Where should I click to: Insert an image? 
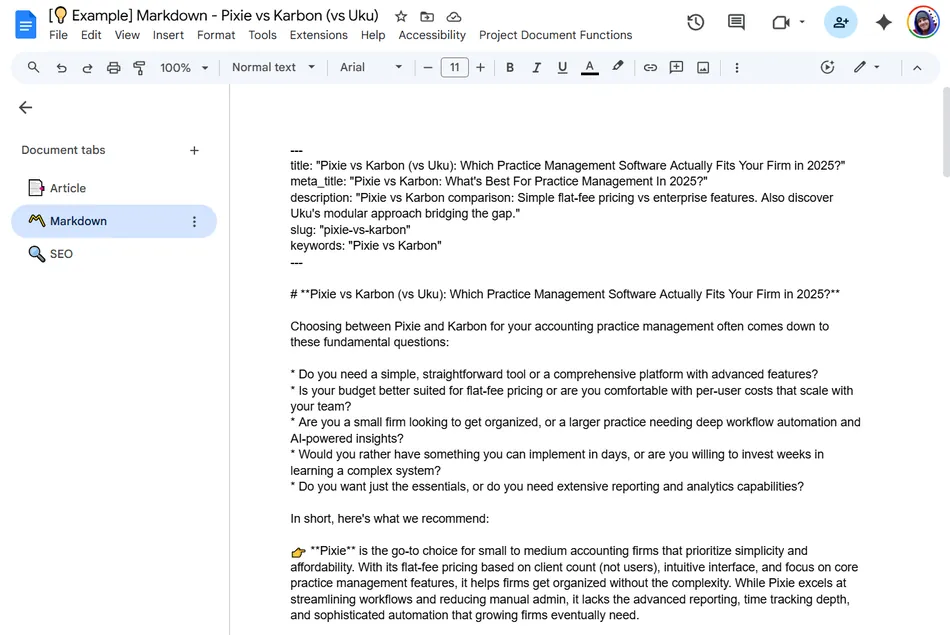coord(702,67)
